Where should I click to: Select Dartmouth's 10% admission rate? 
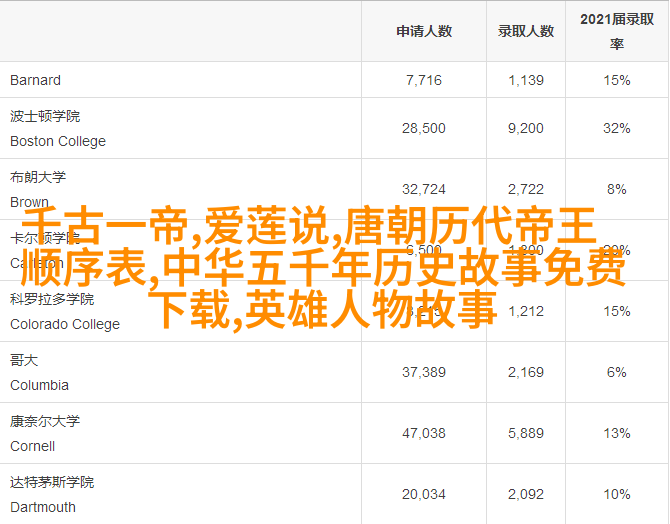(x=617, y=495)
